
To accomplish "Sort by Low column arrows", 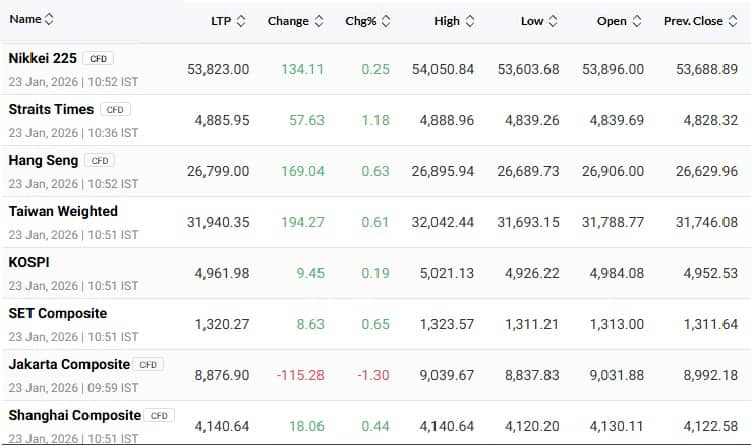I will click(553, 21).
